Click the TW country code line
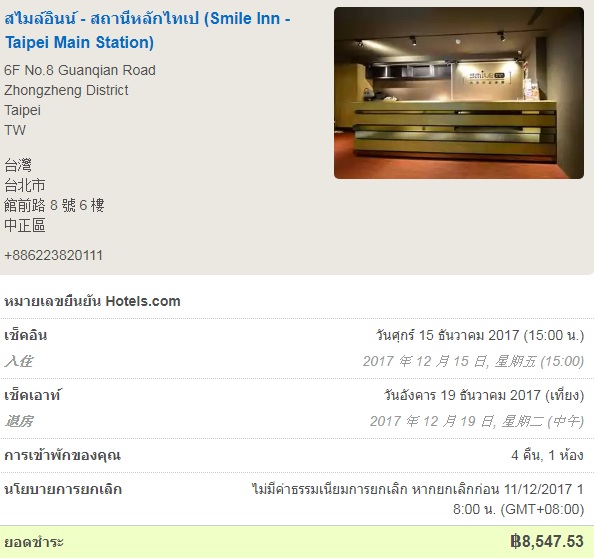Image resolution: width=594 pixels, height=559 pixels. (x=15, y=130)
